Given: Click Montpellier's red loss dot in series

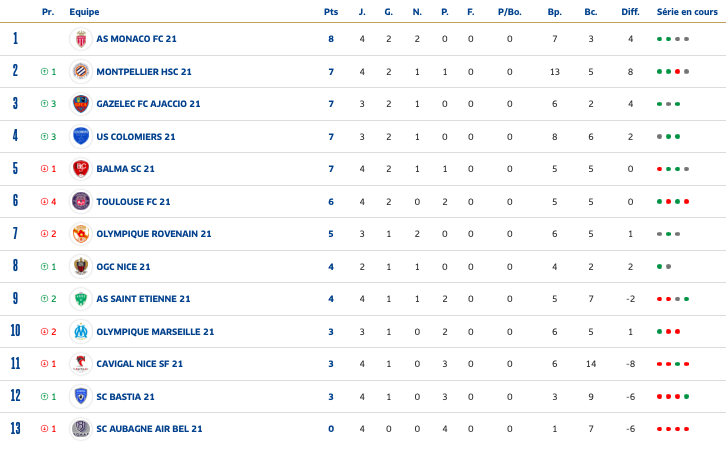Looking at the screenshot, I should coord(677,72).
